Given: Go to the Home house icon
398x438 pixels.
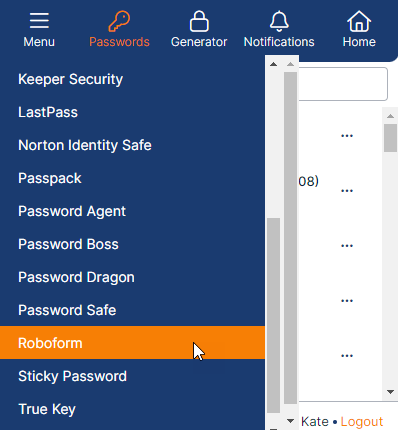Looking at the screenshot, I should [x=359, y=21].
